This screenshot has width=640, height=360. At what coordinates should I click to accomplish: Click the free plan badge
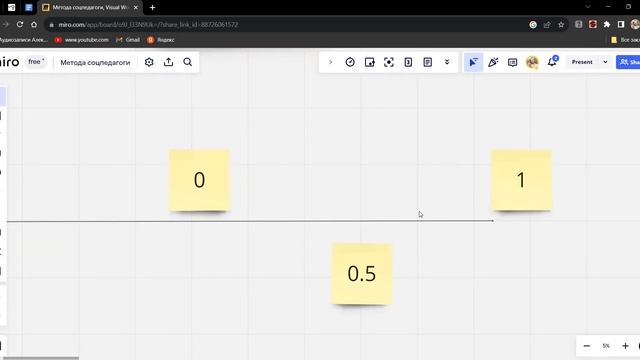click(x=36, y=62)
